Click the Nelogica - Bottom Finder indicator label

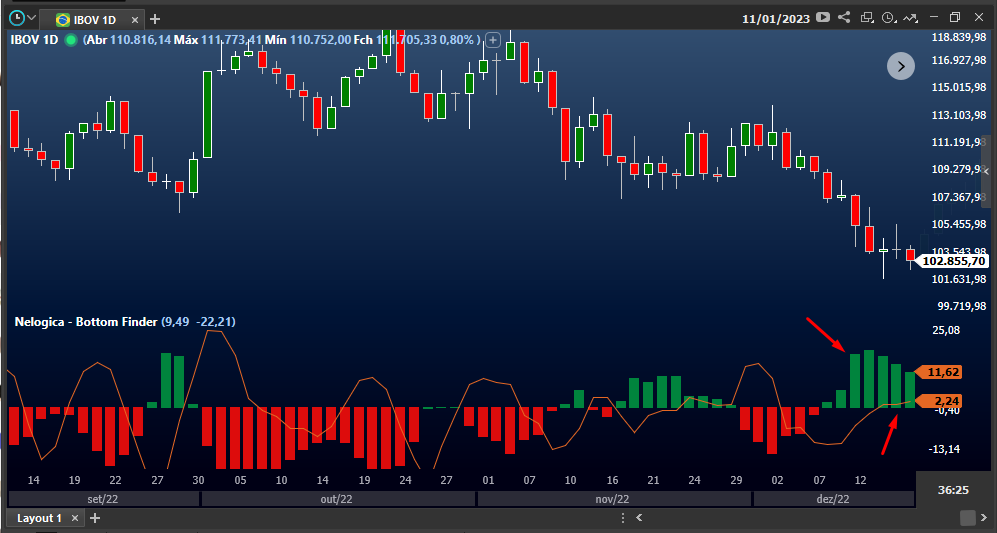(86, 322)
